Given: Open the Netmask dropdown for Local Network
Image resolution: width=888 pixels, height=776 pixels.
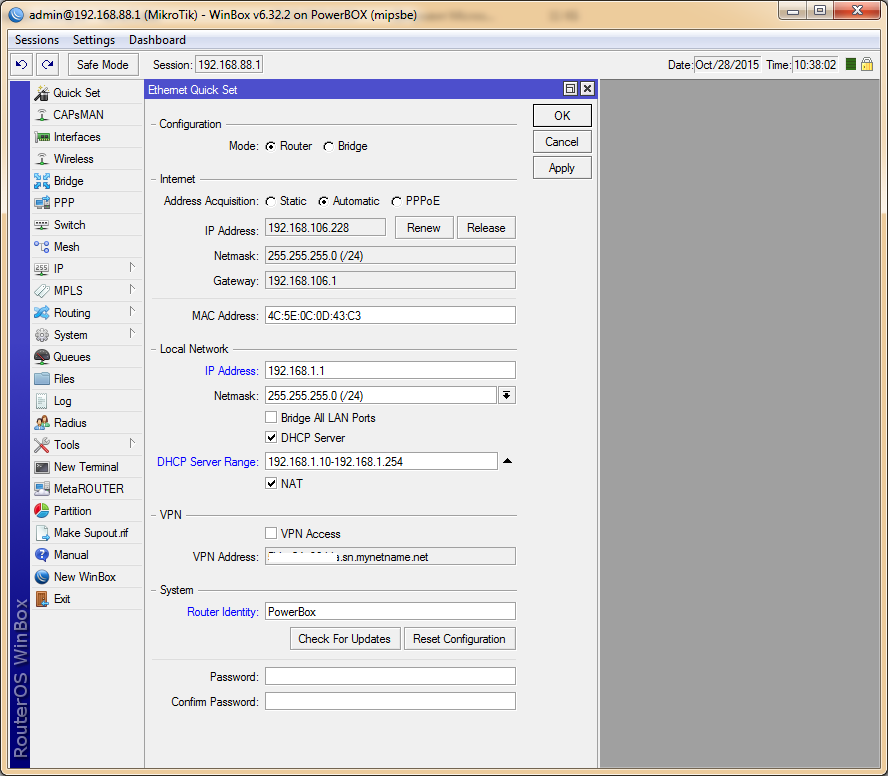Looking at the screenshot, I should [x=507, y=396].
